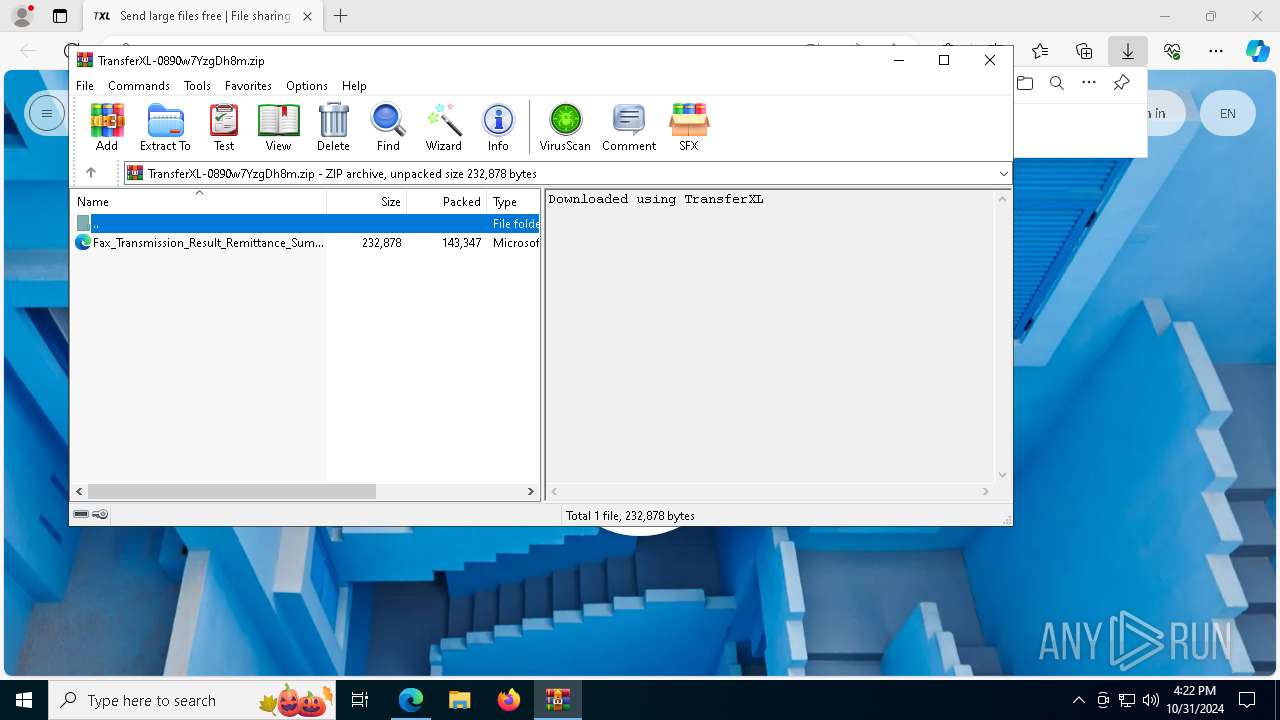
Task: Click the search icon in the downloads panel
Action: 1057,83
